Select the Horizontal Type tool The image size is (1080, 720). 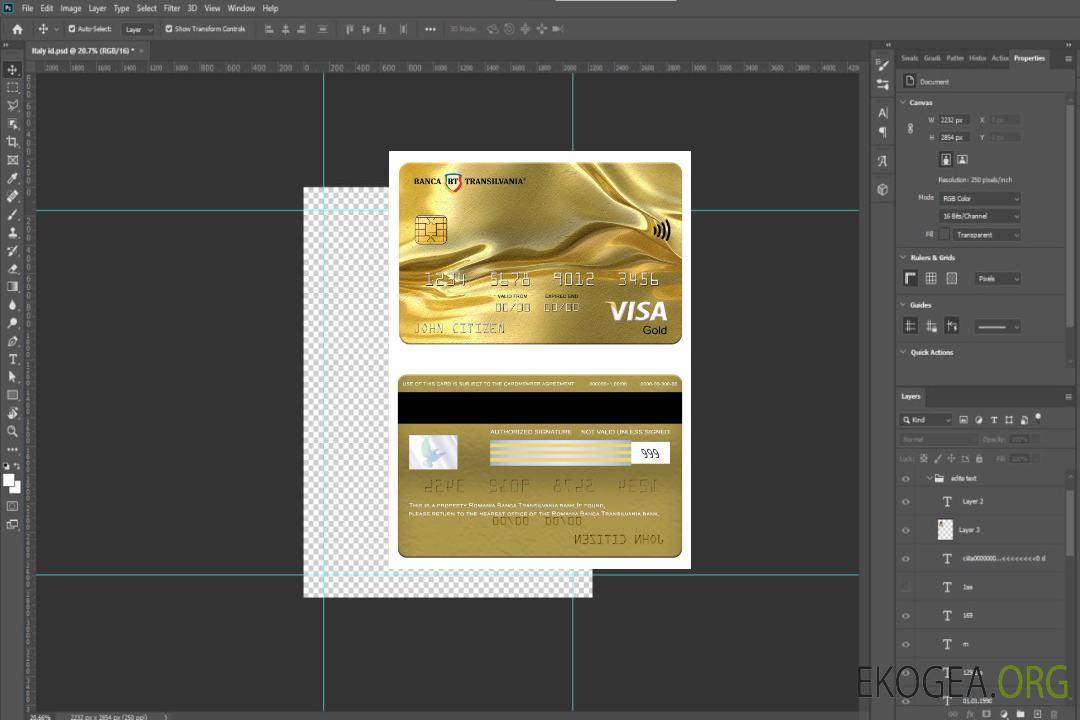(x=12, y=359)
